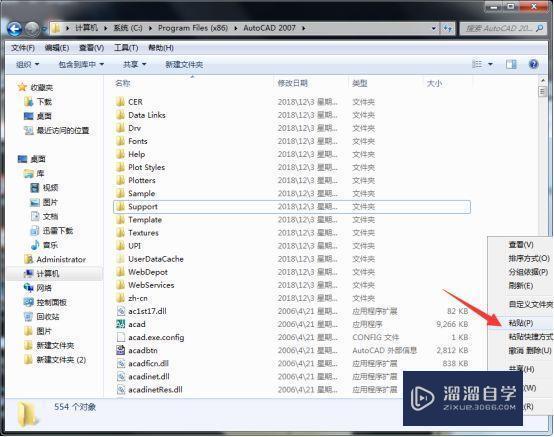The height and width of the screenshot is (437, 554).
Task: Open the view options dropdown arrow
Action: tap(490, 64)
